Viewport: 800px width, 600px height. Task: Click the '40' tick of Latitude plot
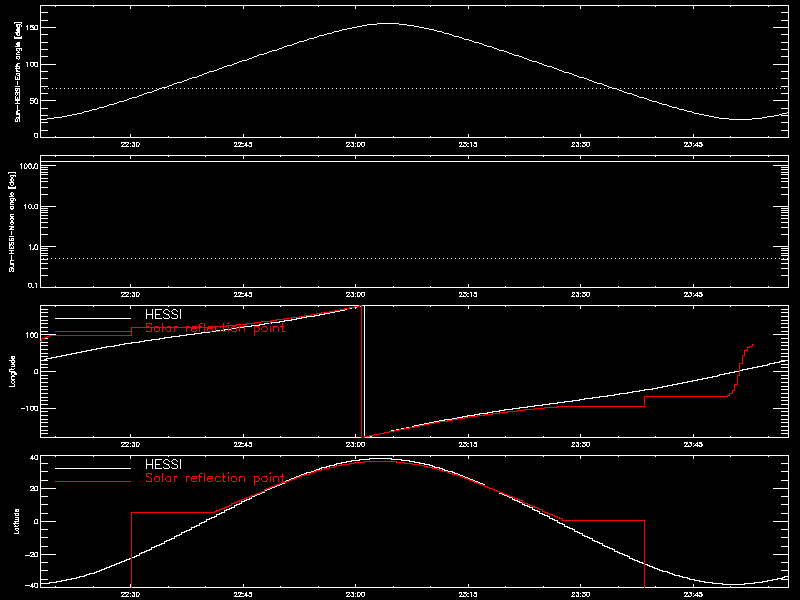click(34, 457)
